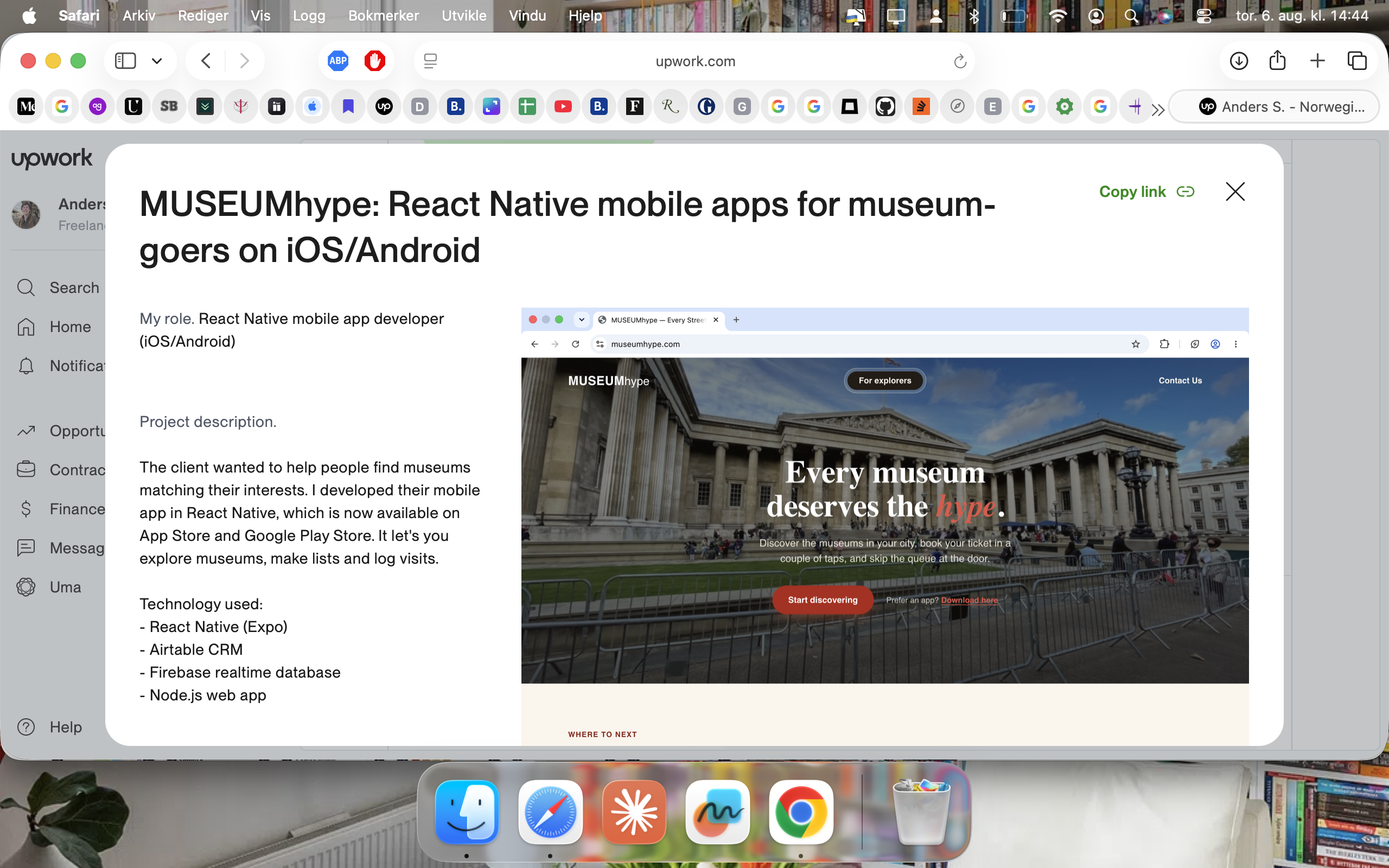Open Control Center in the menu bar

[x=1203, y=16]
